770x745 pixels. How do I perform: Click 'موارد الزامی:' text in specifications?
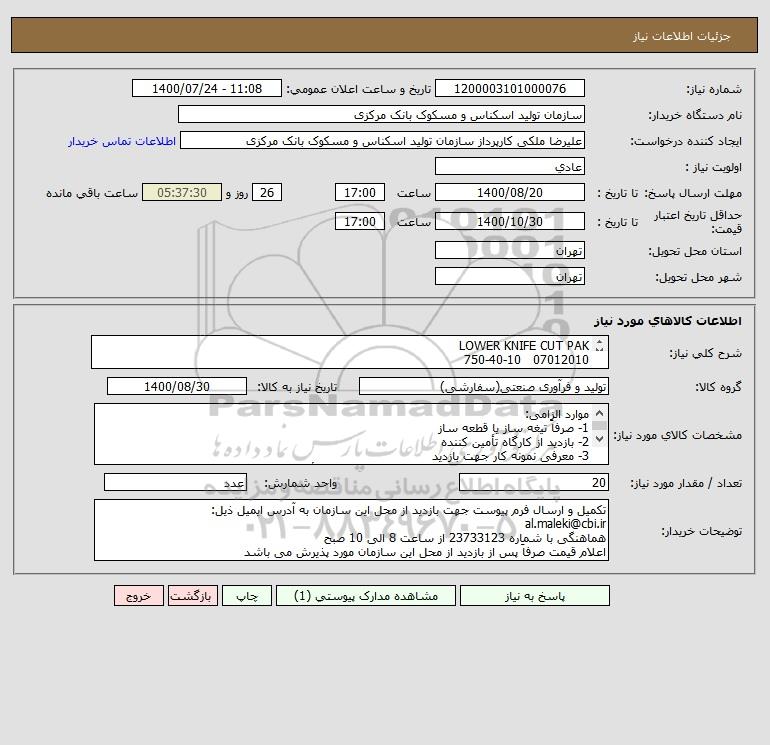[557, 414]
